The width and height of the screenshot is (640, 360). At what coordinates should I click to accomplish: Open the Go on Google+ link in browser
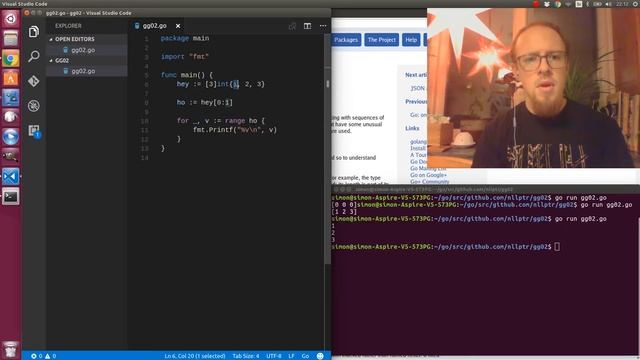[x=428, y=175]
